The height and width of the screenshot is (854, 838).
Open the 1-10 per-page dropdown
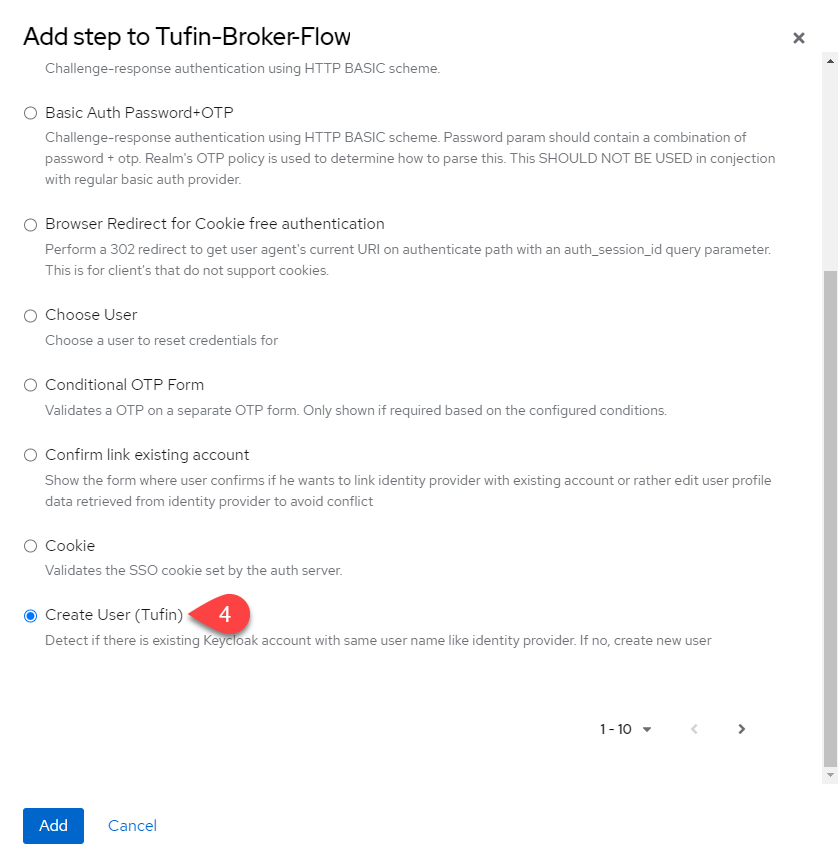(626, 729)
